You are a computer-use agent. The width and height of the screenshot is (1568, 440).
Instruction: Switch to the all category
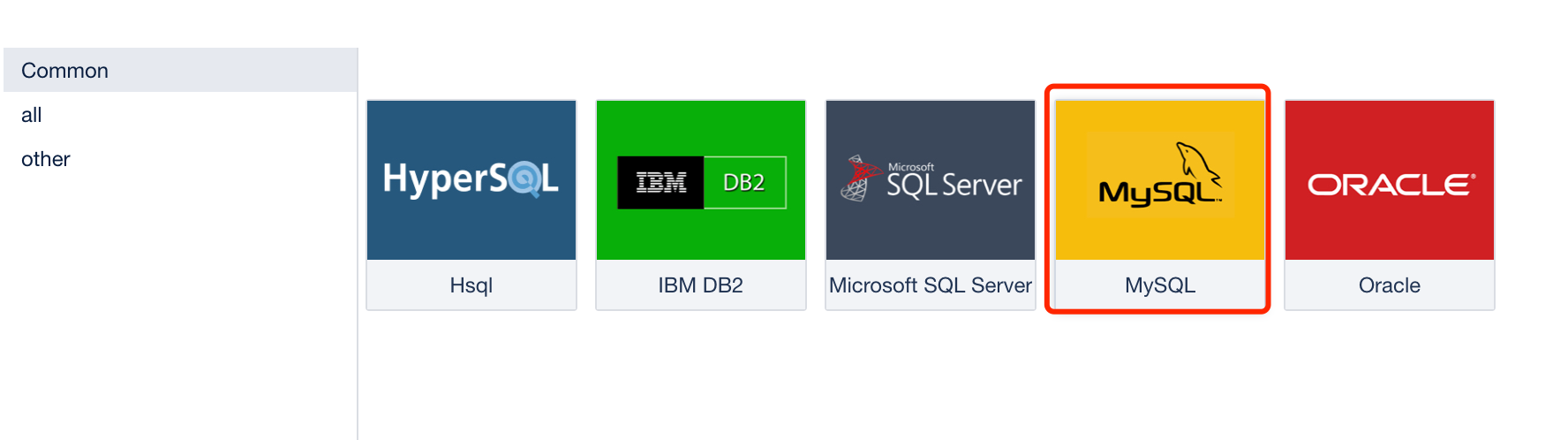pos(32,115)
